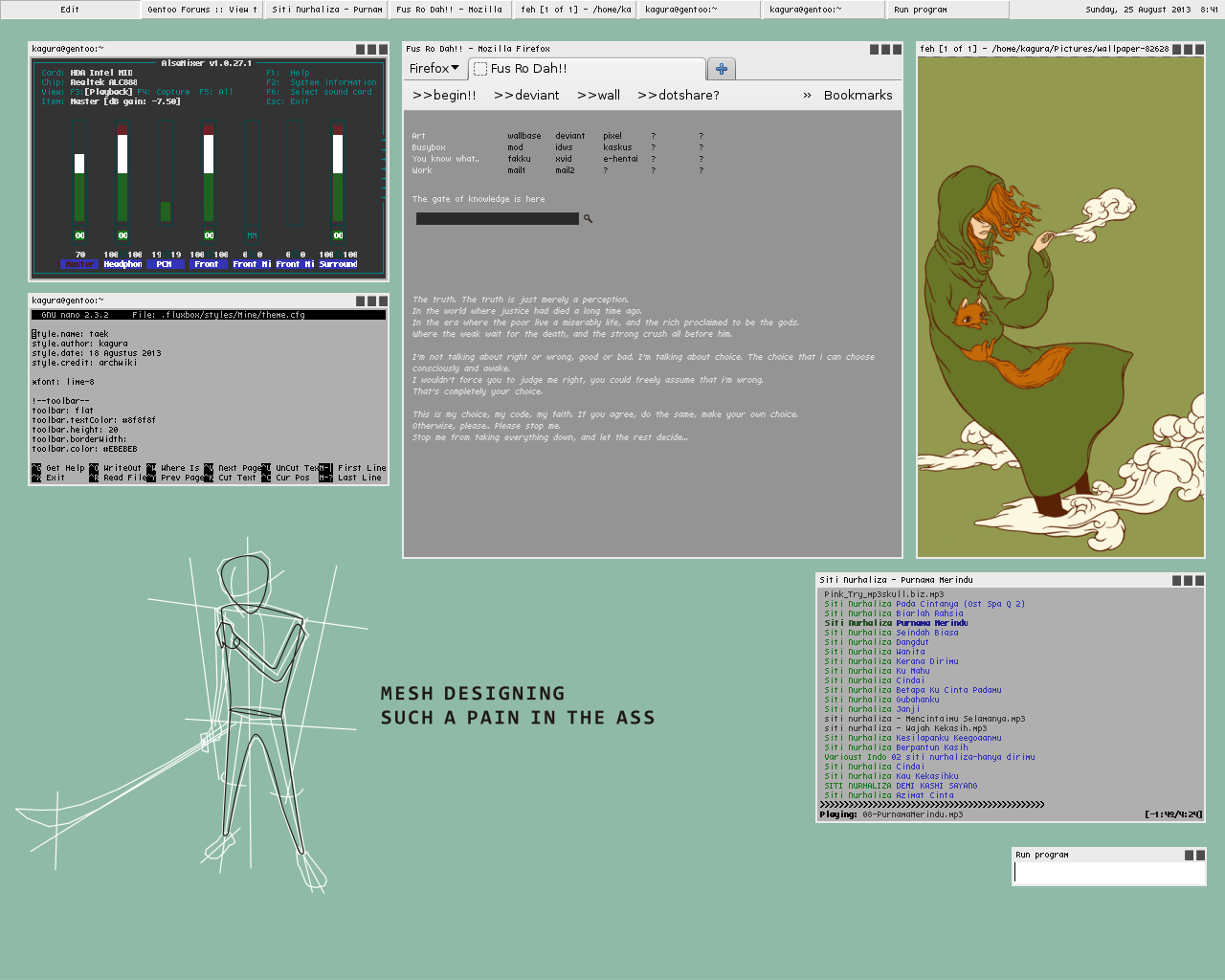Click the idws link on the start page
The width and height of the screenshot is (1225, 980).
[x=564, y=147]
